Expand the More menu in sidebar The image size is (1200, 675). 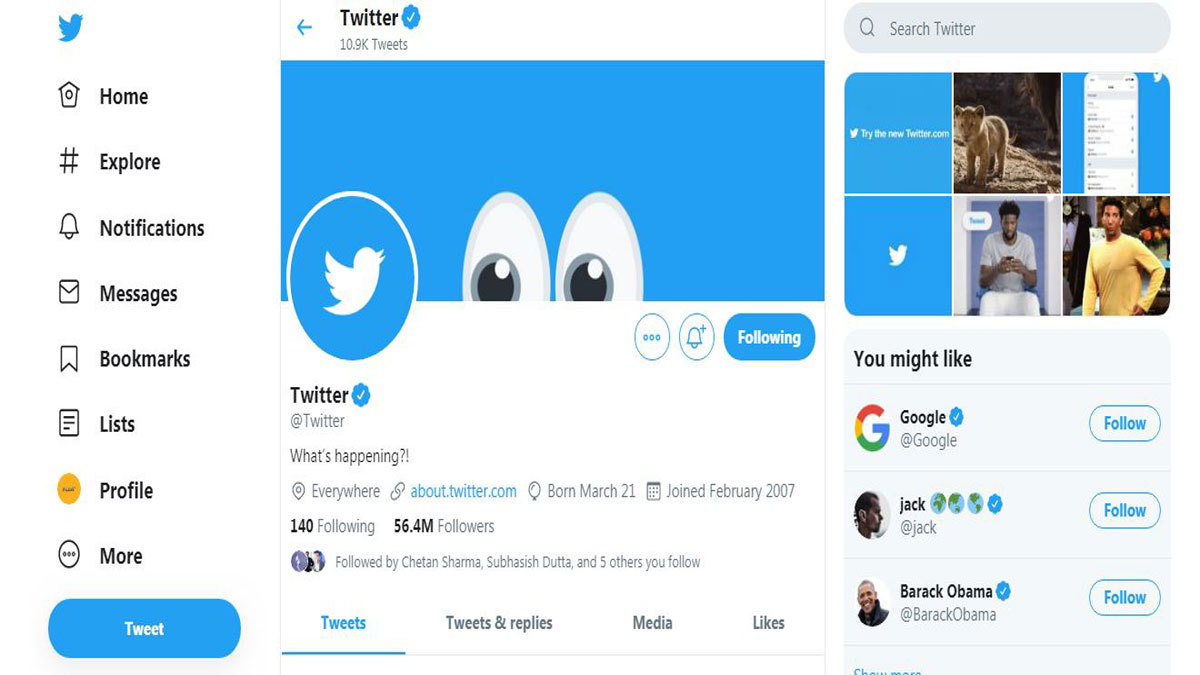tap(100, 556)
